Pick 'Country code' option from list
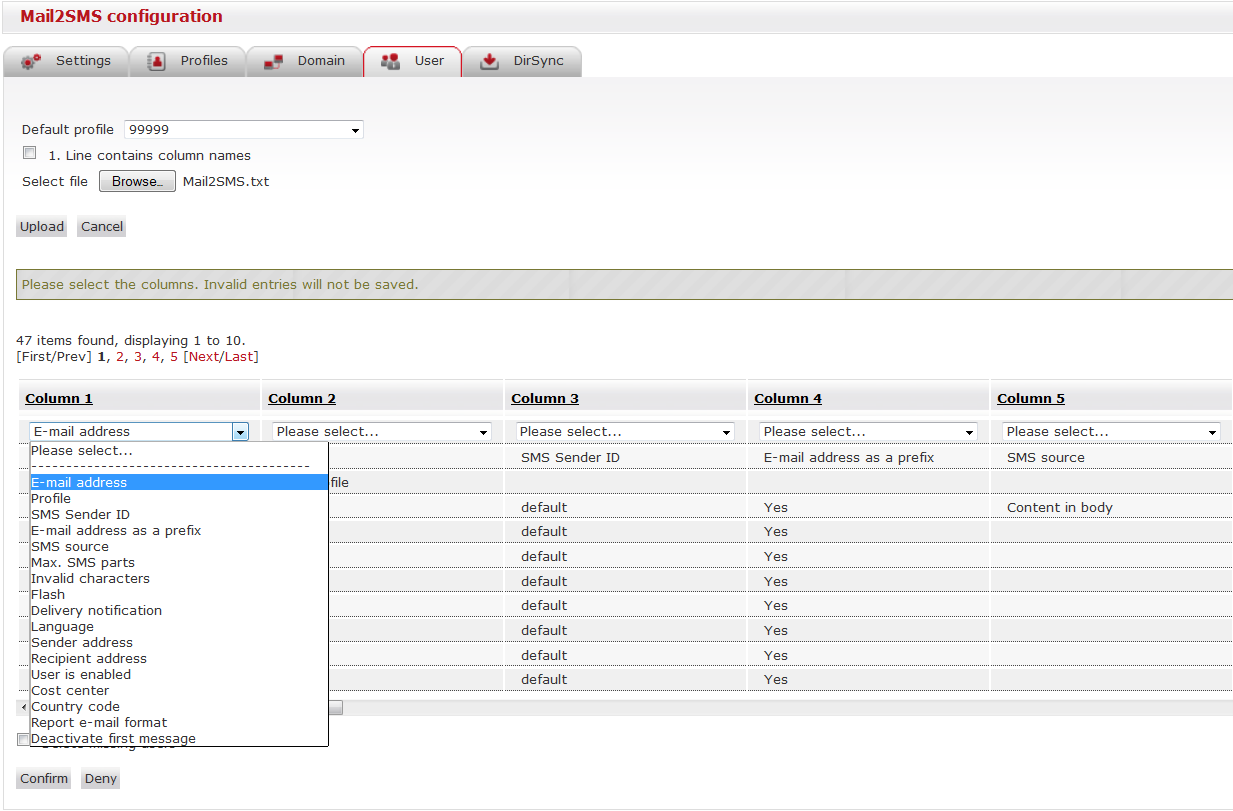 click(75, 707)
